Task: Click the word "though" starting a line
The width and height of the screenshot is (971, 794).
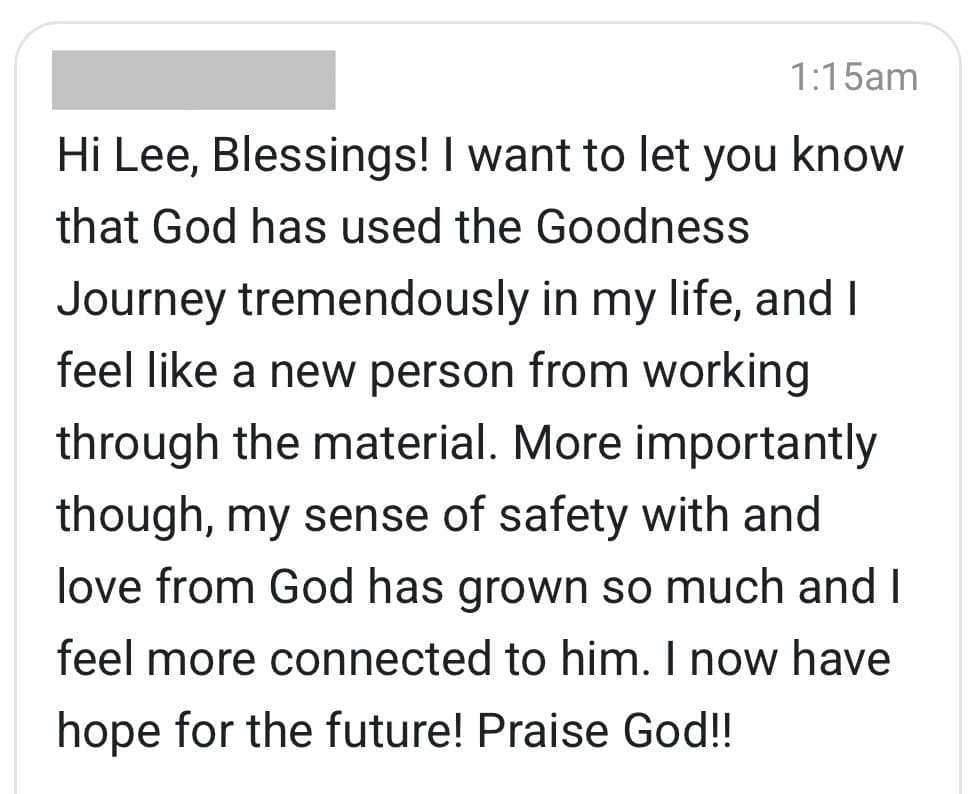Action: click(x=133, y=516)
